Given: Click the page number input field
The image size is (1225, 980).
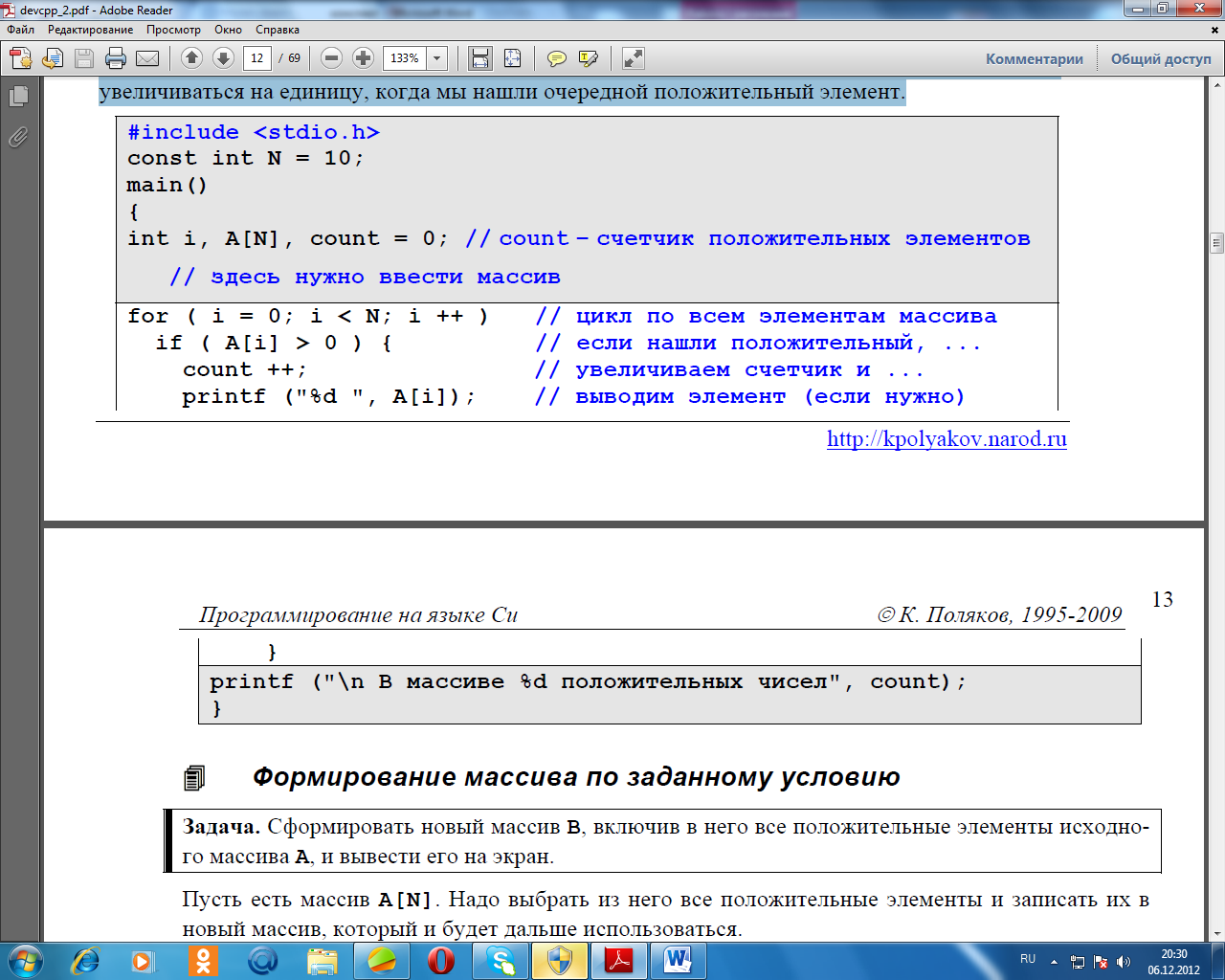Looking at the screenshot, I should tap(256, 58).
